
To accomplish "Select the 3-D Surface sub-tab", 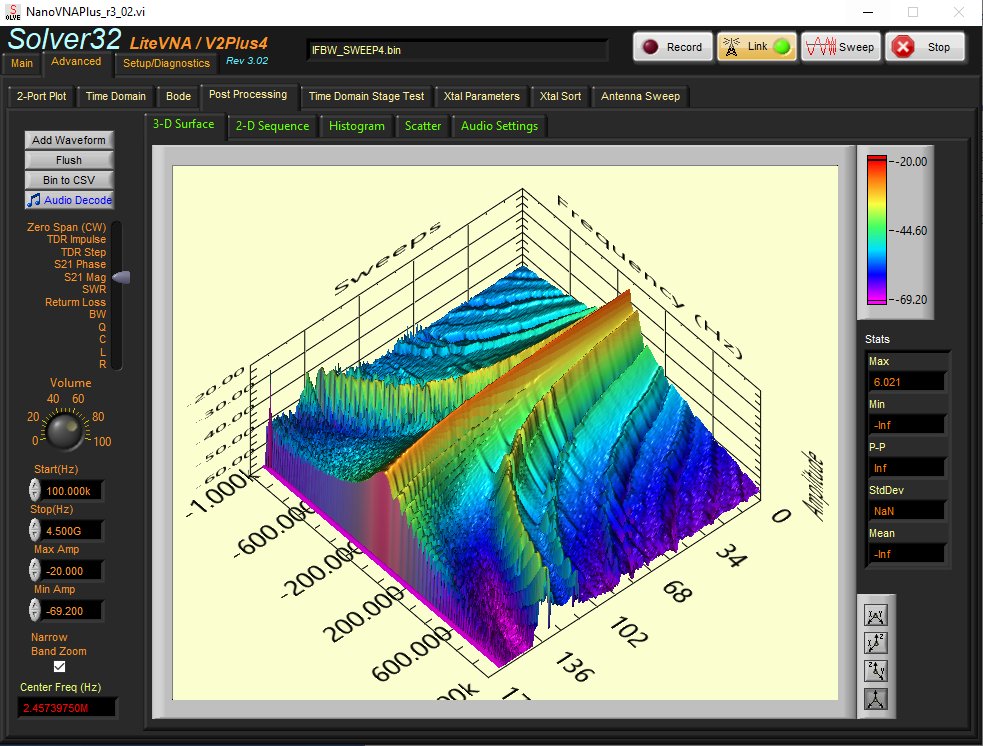I will pos(184,124).
